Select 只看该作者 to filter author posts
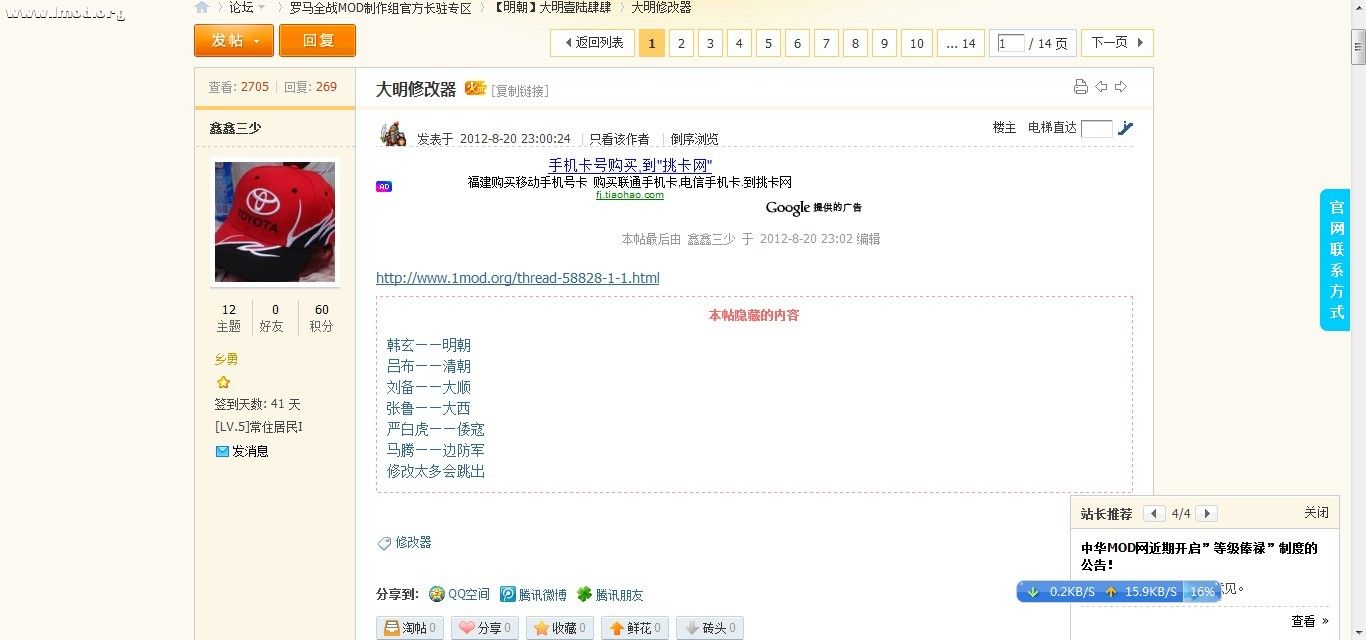This screenshot has width=1366, height=640. 618,139
